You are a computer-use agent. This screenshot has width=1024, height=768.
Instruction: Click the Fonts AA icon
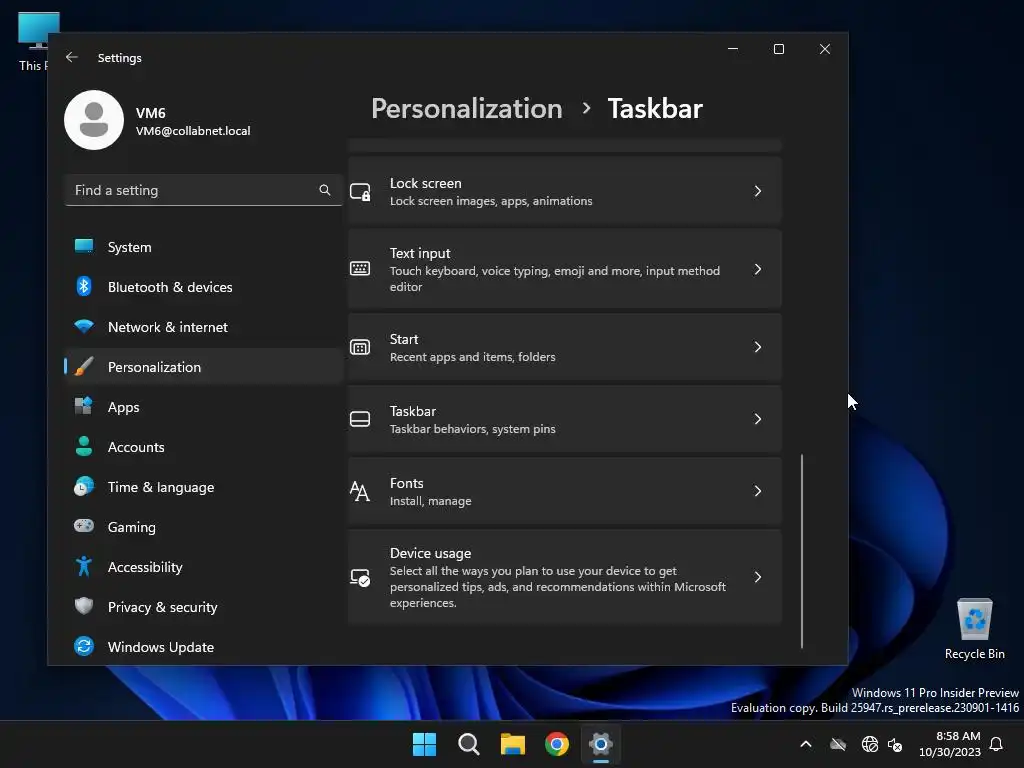coord(360,491)
